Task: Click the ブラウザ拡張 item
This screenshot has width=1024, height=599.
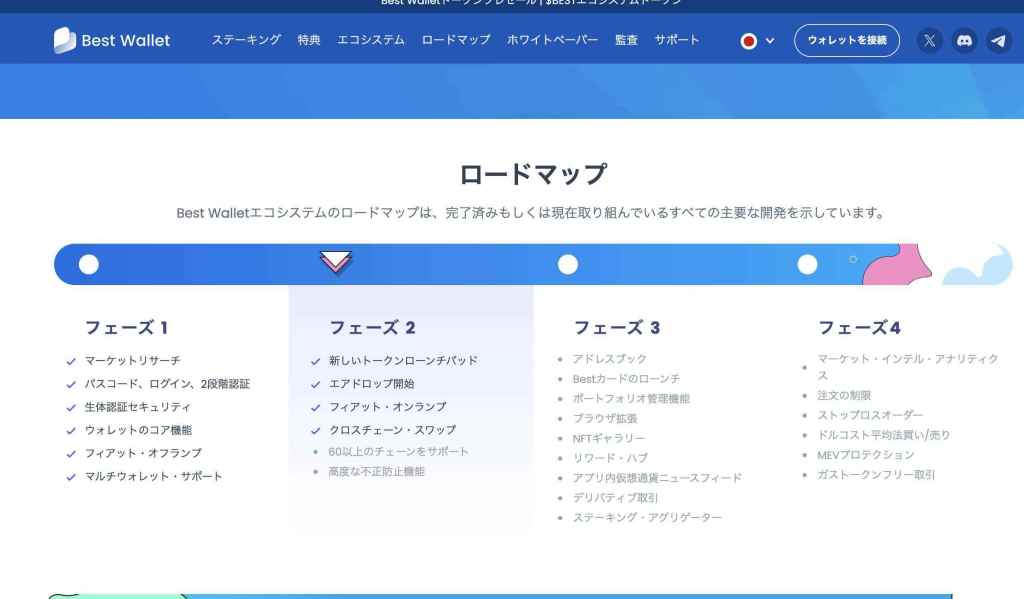Action: 605,418
